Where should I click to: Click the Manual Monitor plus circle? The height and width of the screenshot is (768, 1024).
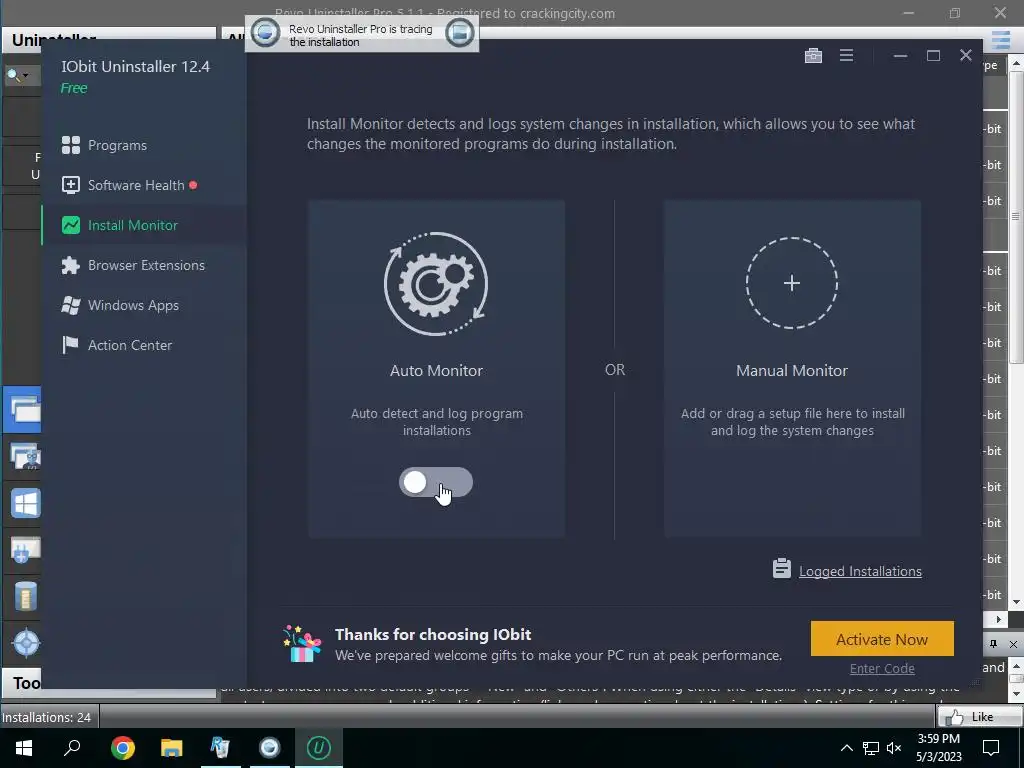point(792,283)
